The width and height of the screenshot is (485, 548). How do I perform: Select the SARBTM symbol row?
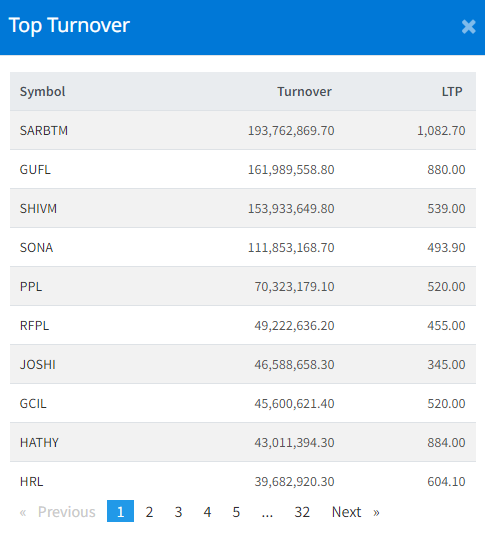[243, 130]
